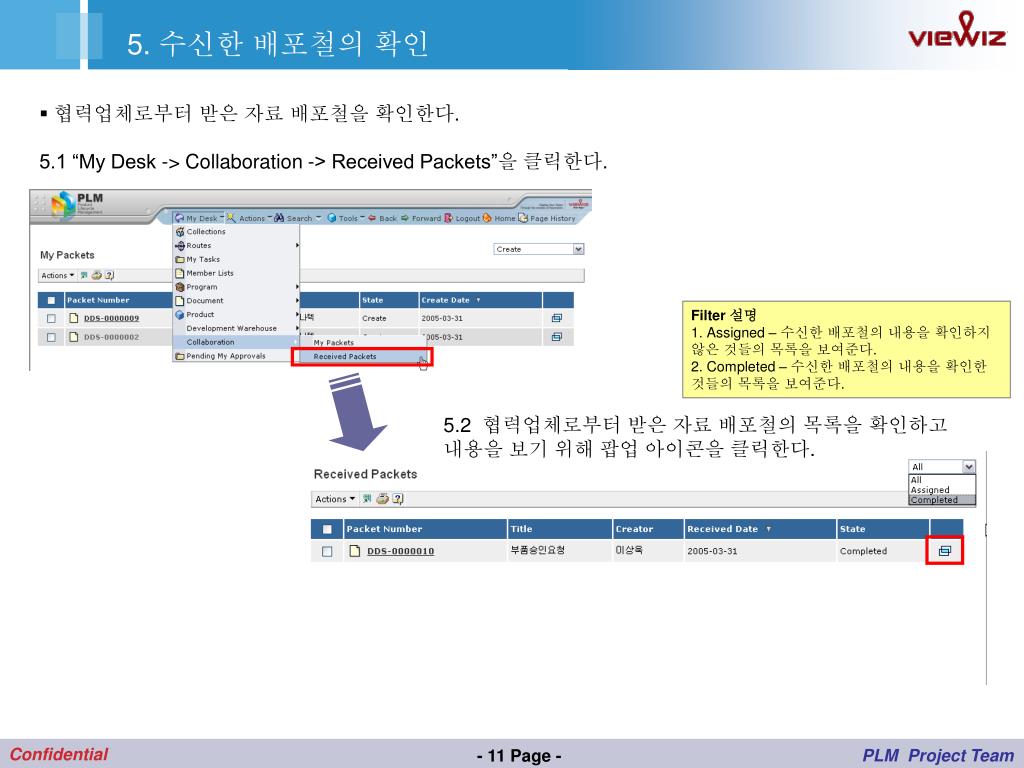Image resolution: width=1024 pixels, height=768 pixels.
Task: Click printer icon in My Packets toolbar
Action: [x=97, y=276]
